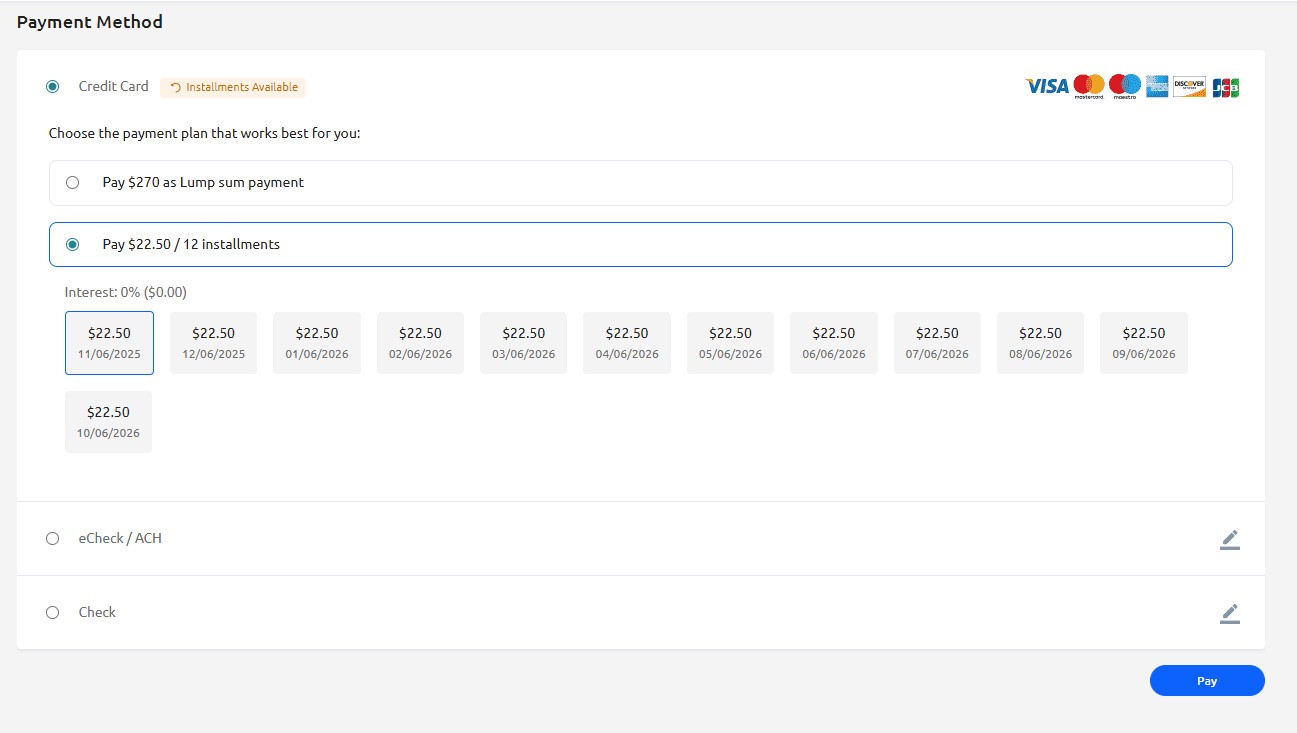Select the Credit Card payment method
1297x733 pixels.
click(52, 86)
